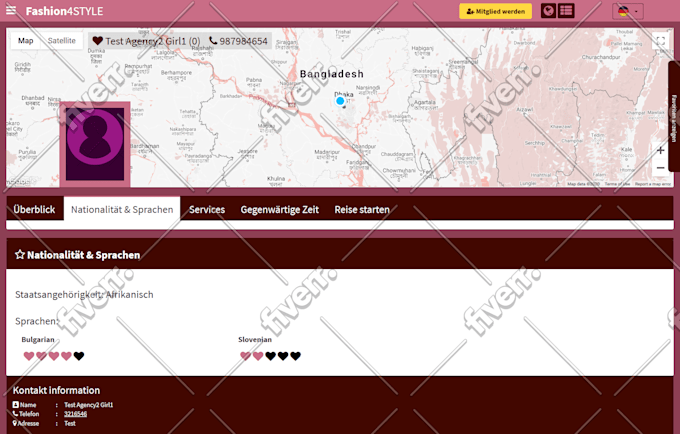Screen dimensions: 680x434
Task: Click the telephone link 3216546
Action: [75, 414]
